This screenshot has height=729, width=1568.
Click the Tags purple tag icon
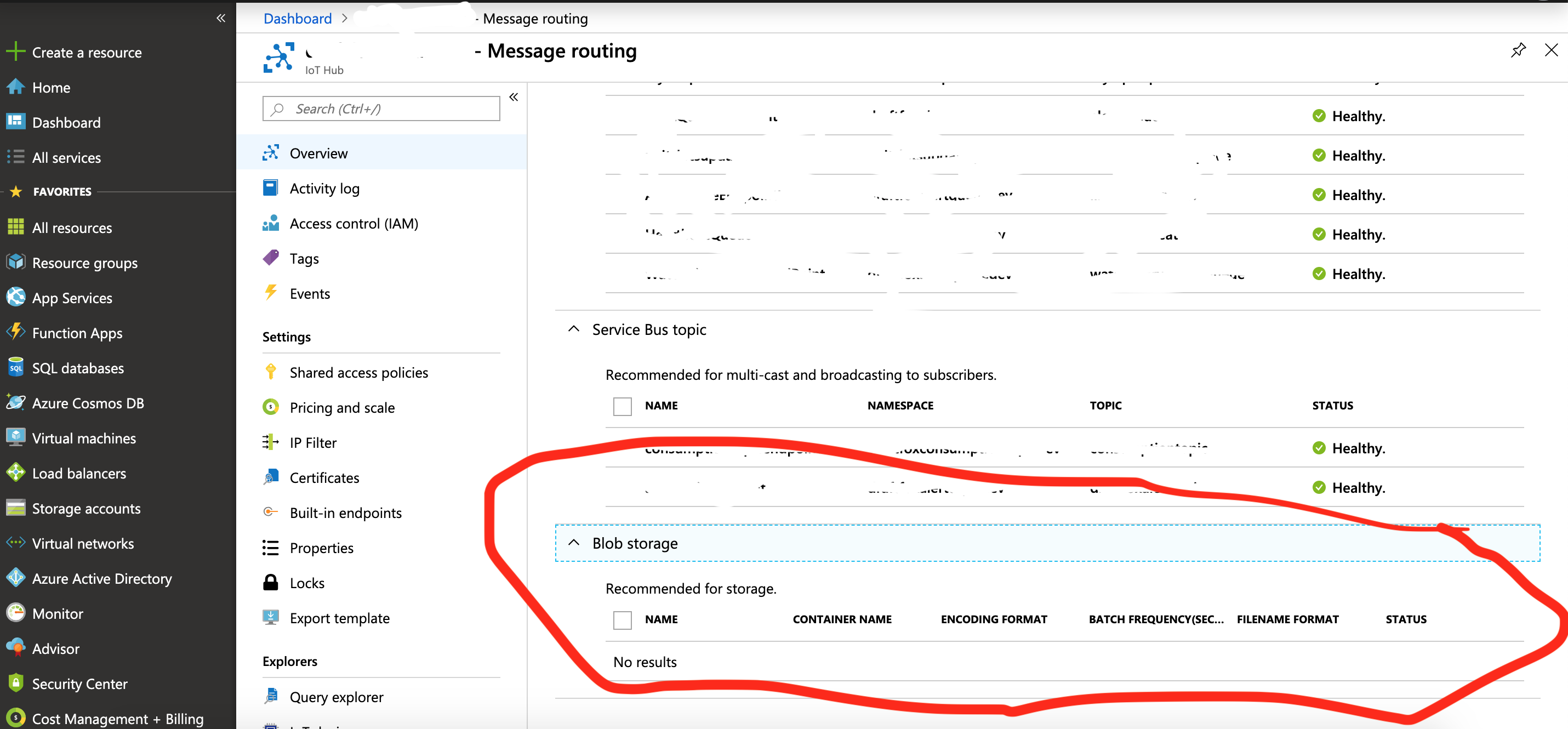point(270,258)
